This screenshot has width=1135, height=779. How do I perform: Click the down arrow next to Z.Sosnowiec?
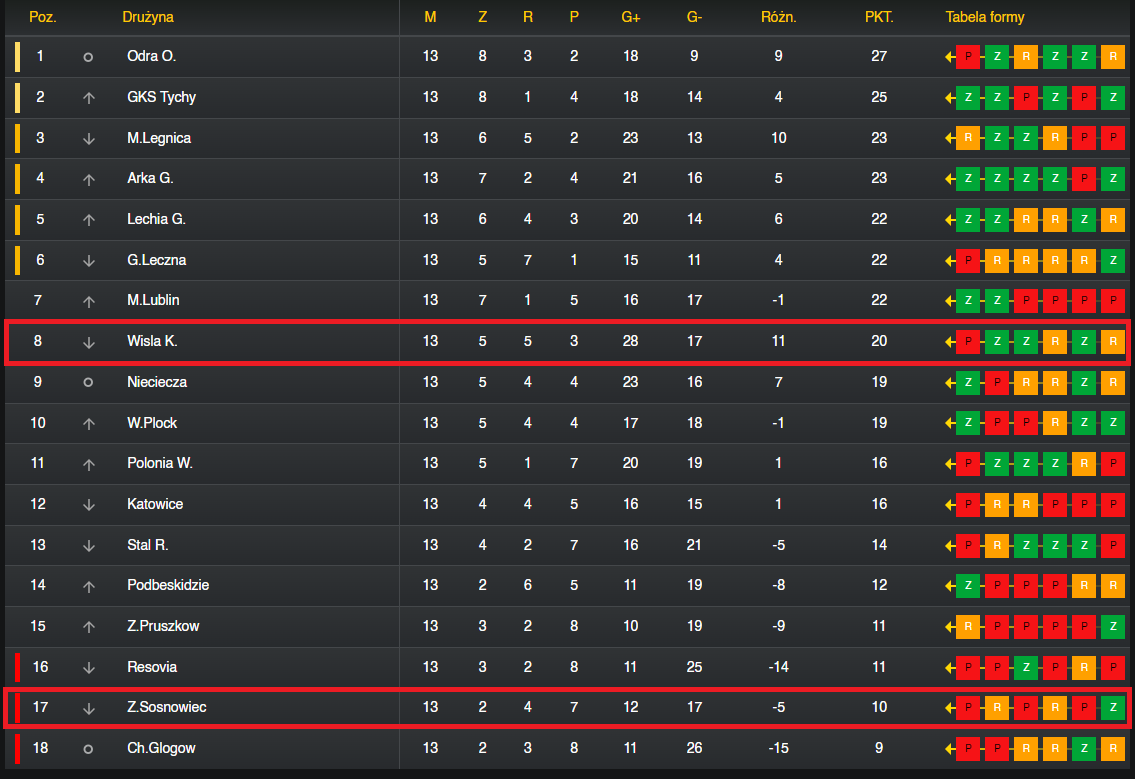[x=88, y=708]
